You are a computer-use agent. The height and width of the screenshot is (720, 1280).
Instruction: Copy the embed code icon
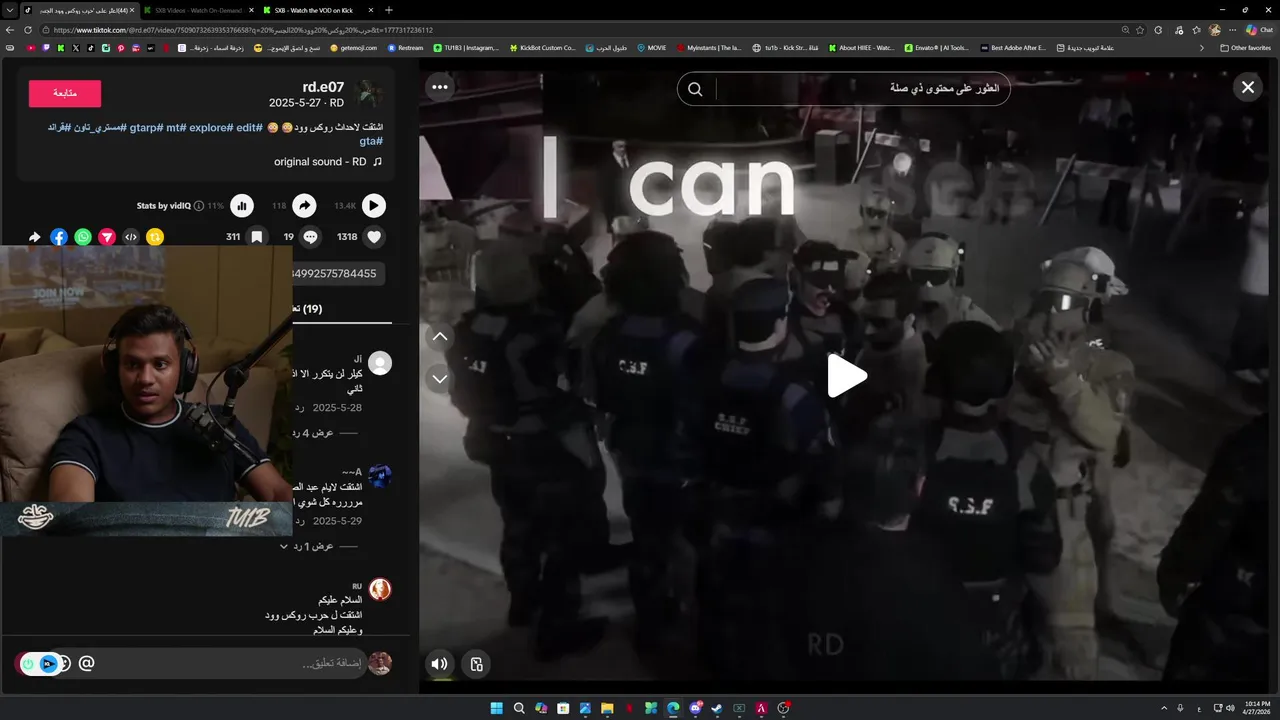click(x=131, y=237)
